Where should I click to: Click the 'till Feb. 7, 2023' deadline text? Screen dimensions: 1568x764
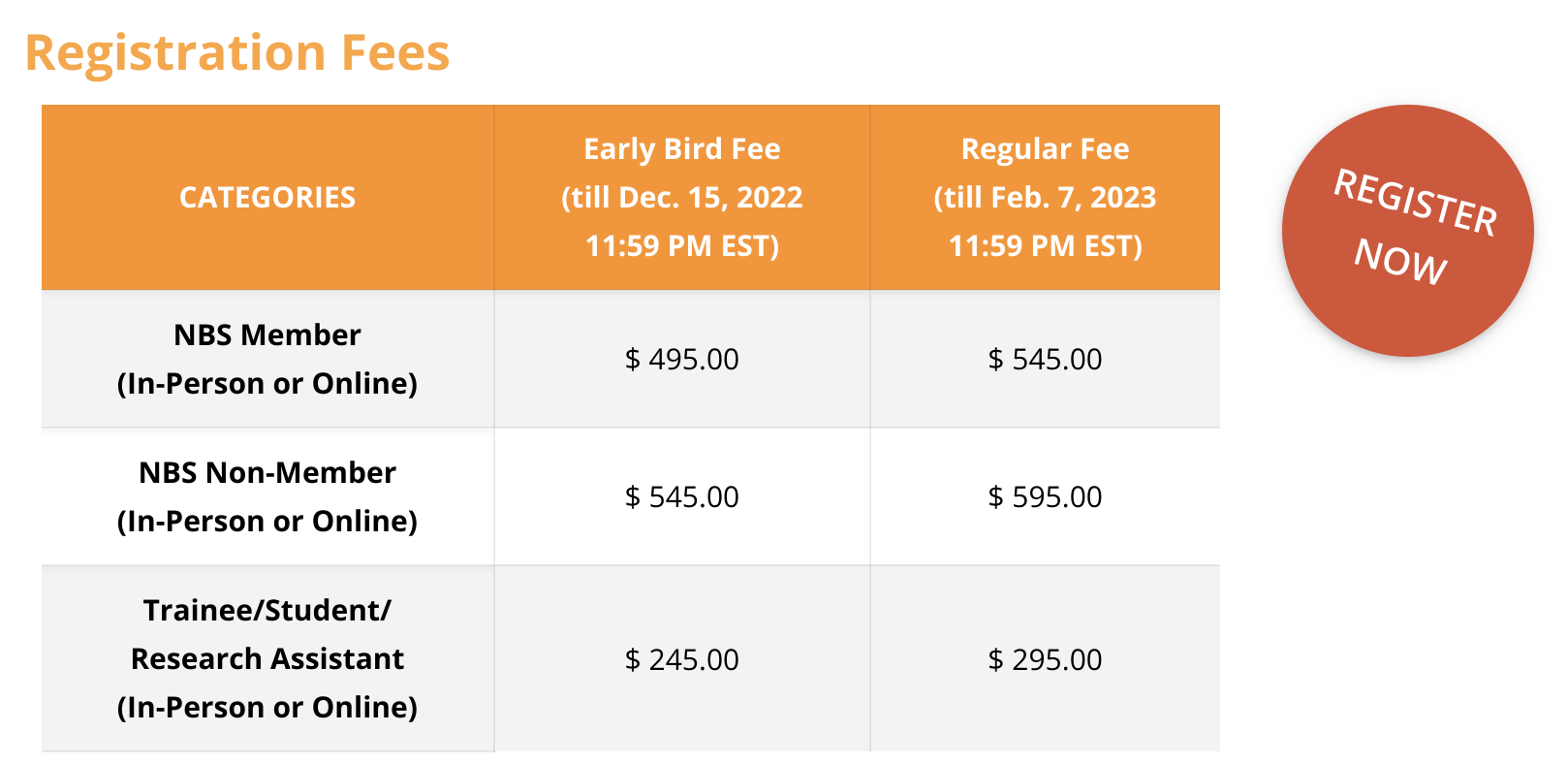(x=1045, y=198)
